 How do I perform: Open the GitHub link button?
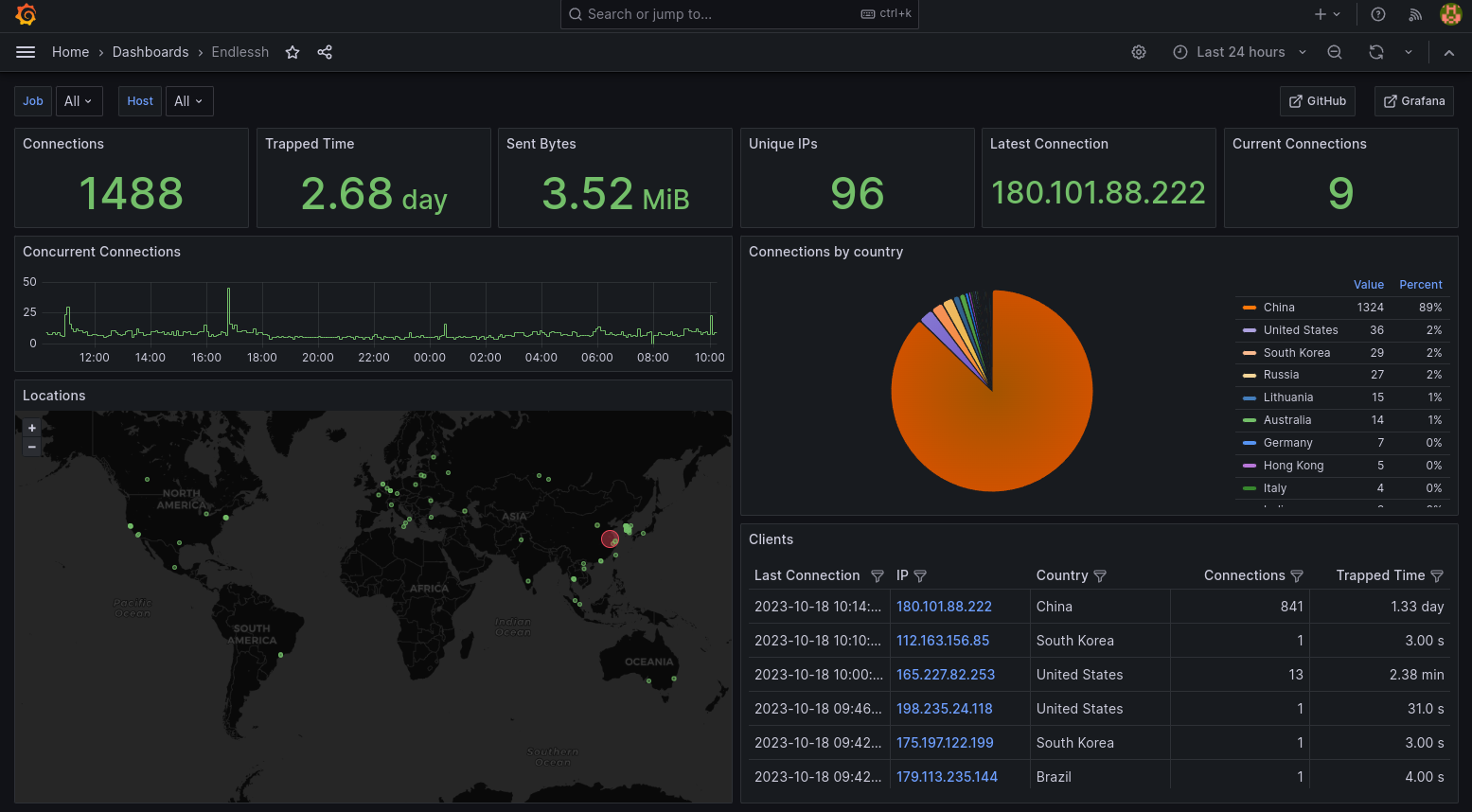click(x=1318, y=101)
